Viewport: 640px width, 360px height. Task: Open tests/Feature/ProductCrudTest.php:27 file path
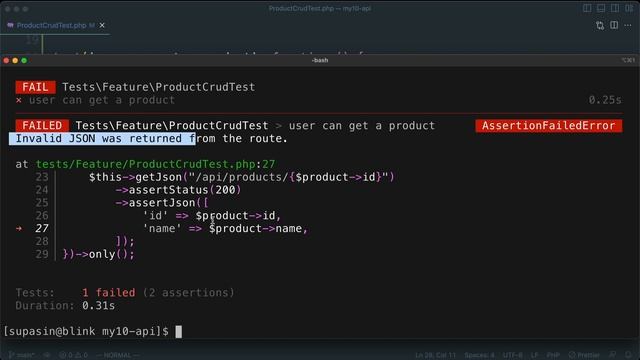click(x=156, y=164)
